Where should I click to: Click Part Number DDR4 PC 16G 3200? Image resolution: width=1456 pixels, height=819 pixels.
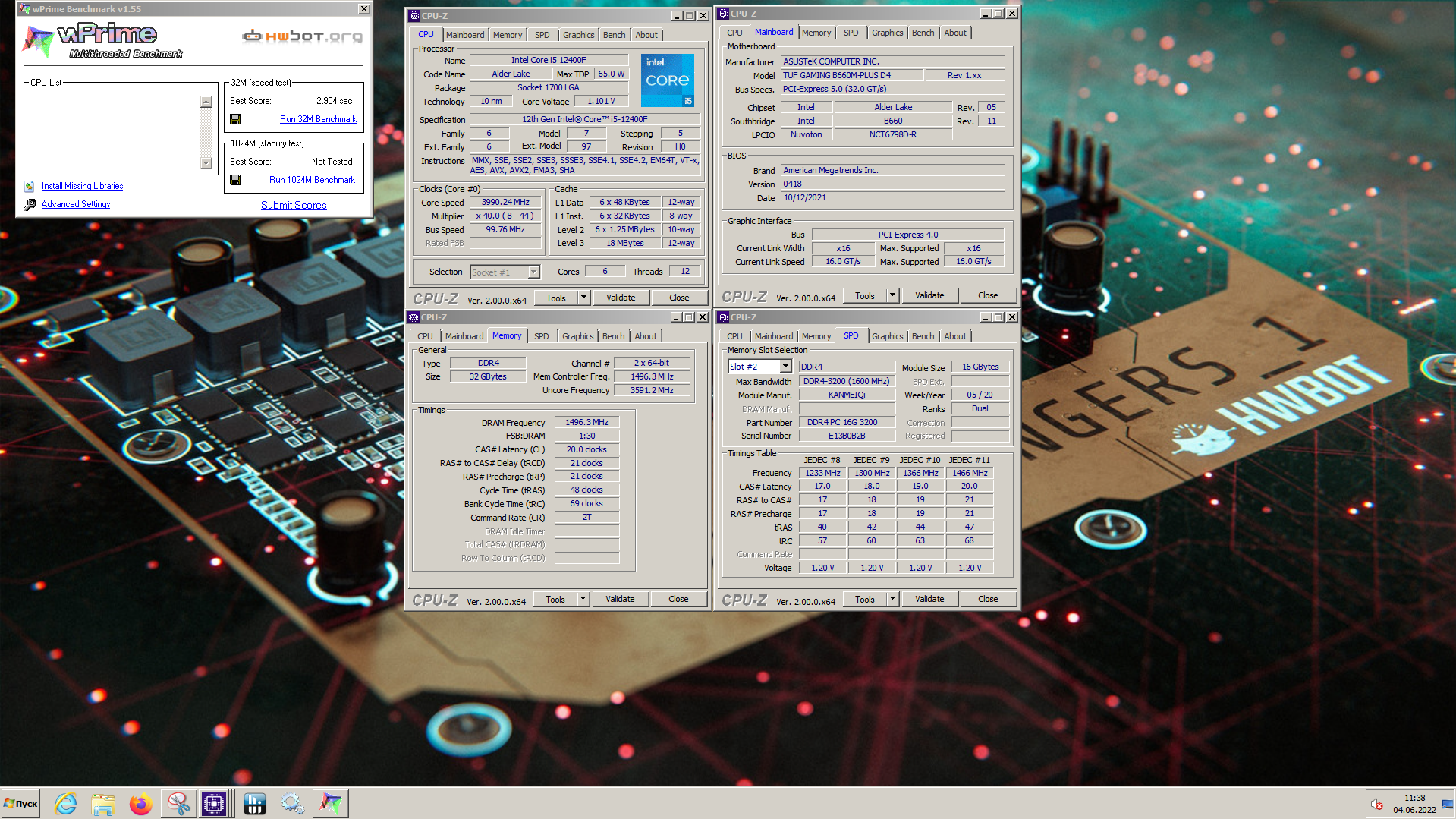coord(846,422)
